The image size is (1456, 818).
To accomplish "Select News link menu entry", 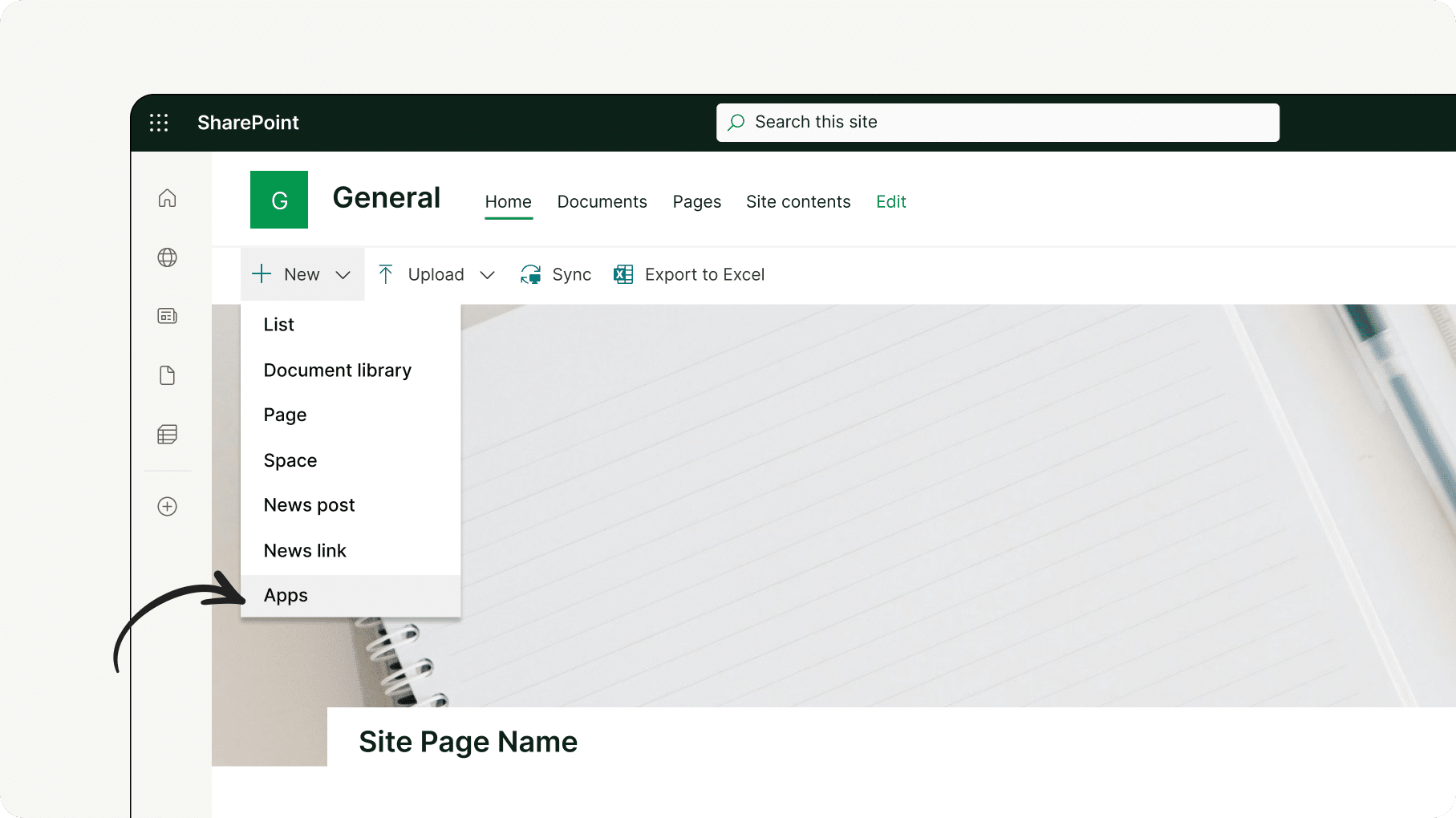I will [x=351, y=551].
